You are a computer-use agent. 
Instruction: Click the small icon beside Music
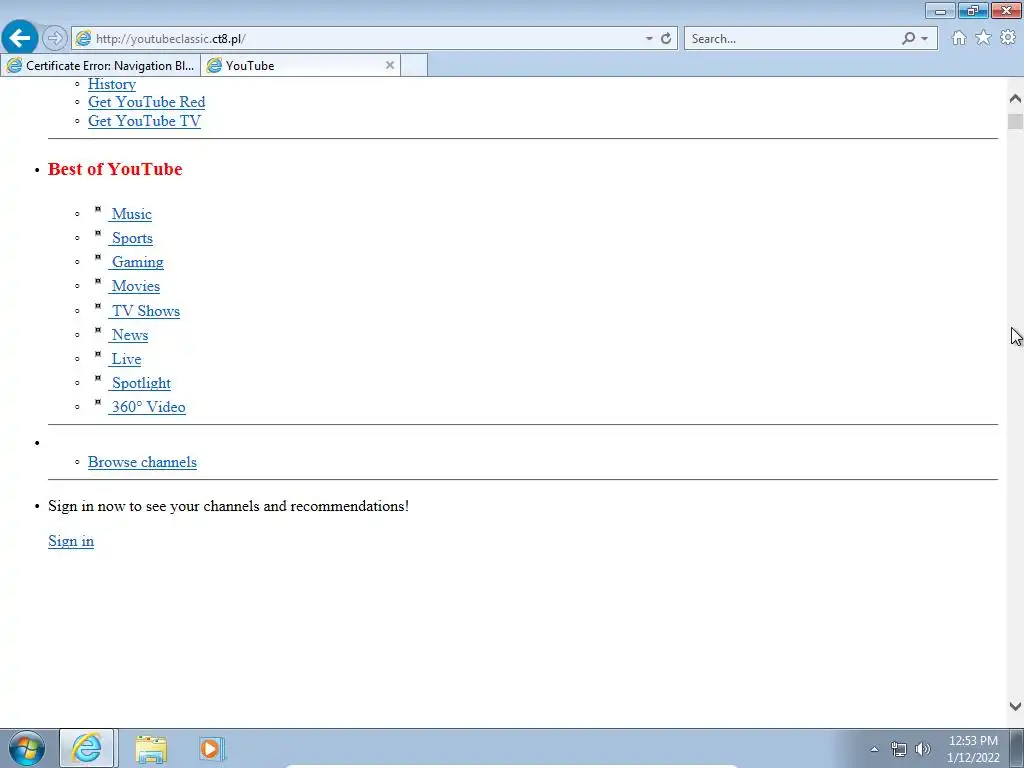98,210
